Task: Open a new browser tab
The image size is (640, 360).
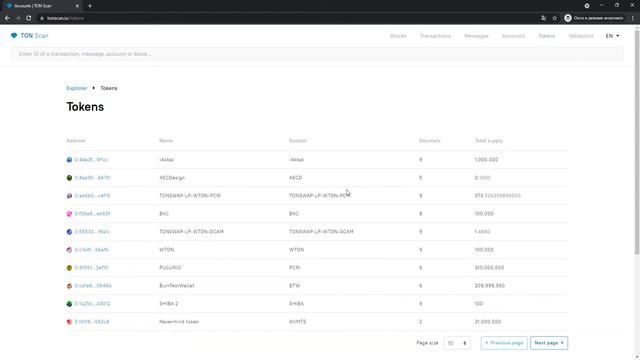Action: point(90,6)
